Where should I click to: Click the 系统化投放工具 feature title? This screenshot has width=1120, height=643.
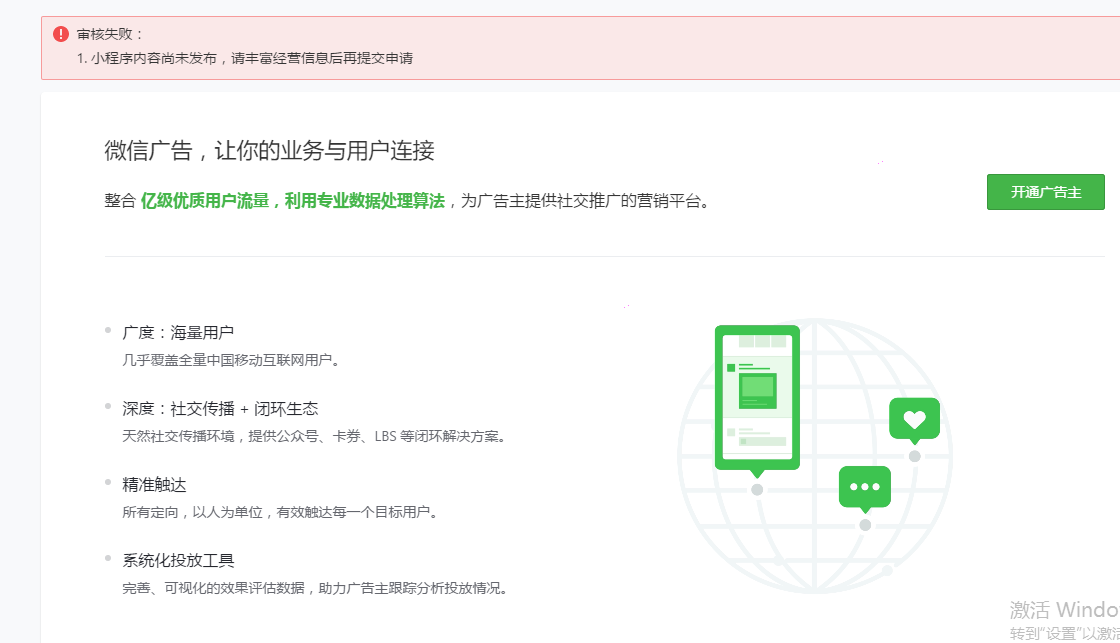pos(179,561)
